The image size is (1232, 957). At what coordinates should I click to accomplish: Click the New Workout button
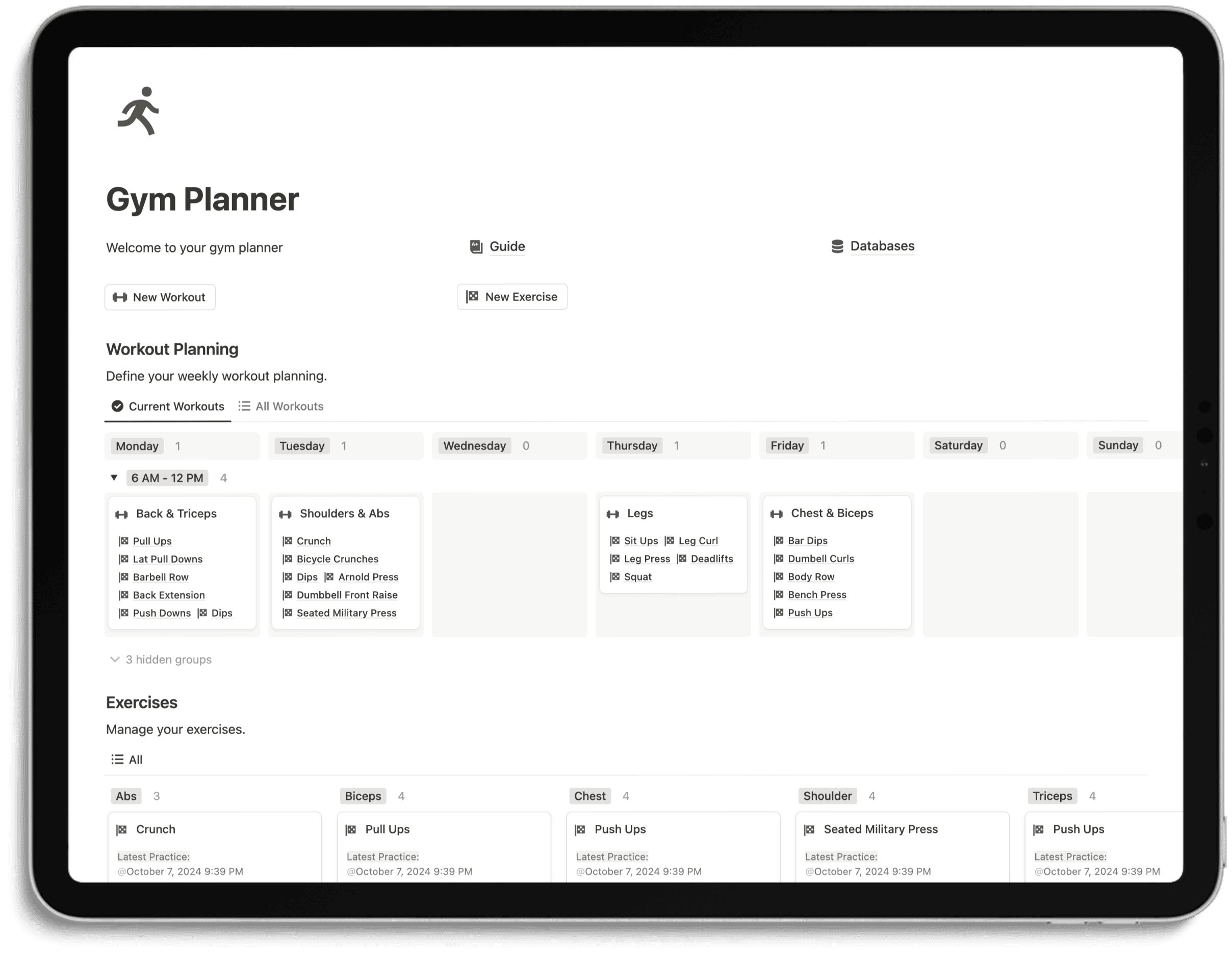161,296
